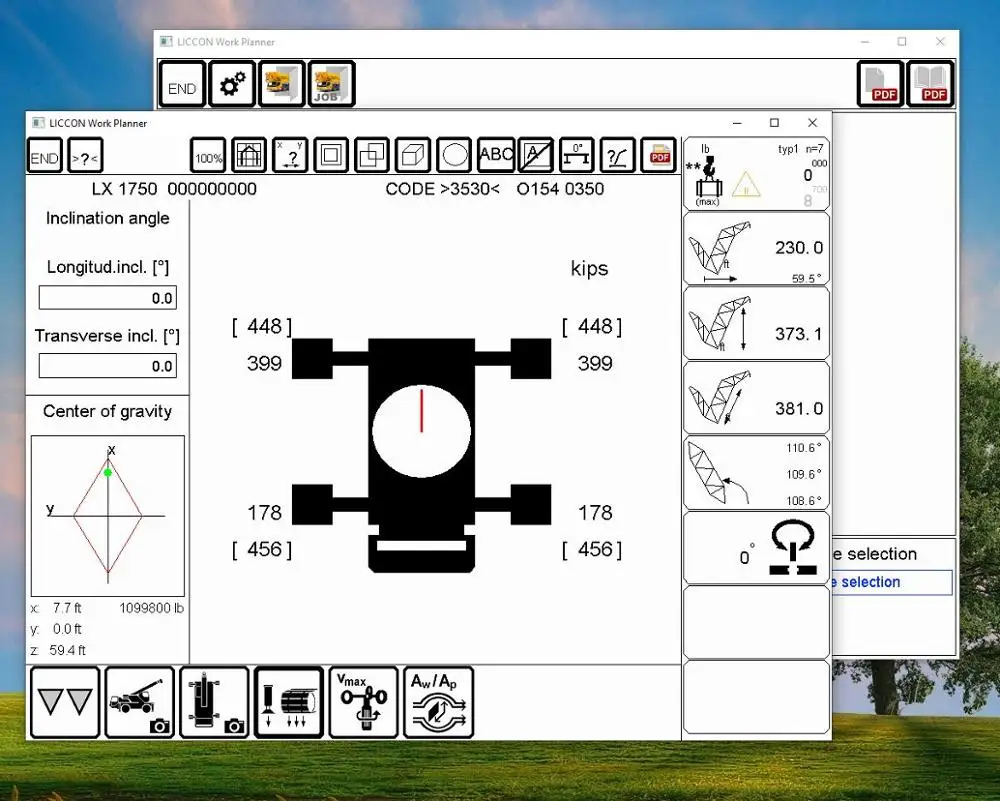
Task: Click the 'Inclination angle' heading
Action: [108, 218]
